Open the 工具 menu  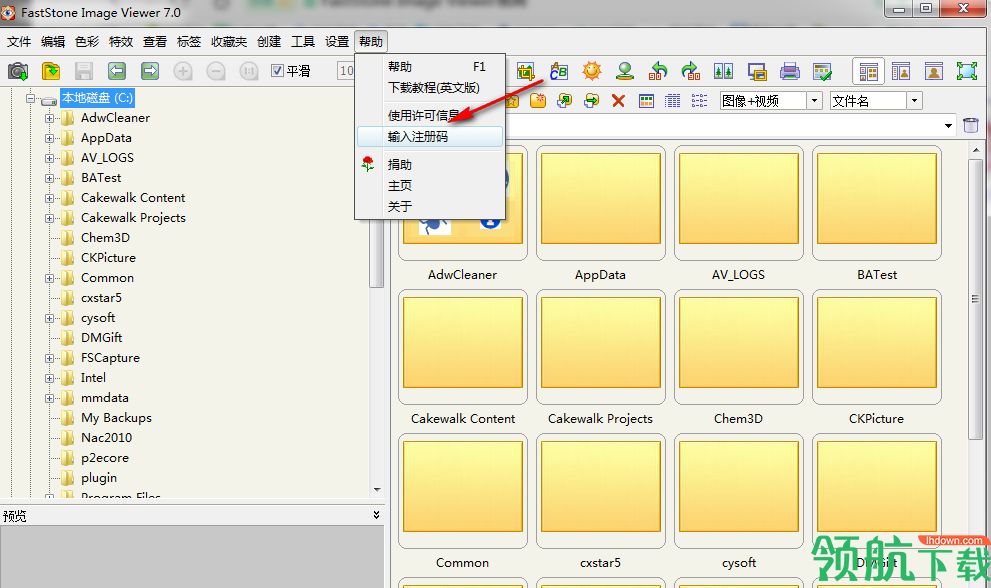[303, 42]
